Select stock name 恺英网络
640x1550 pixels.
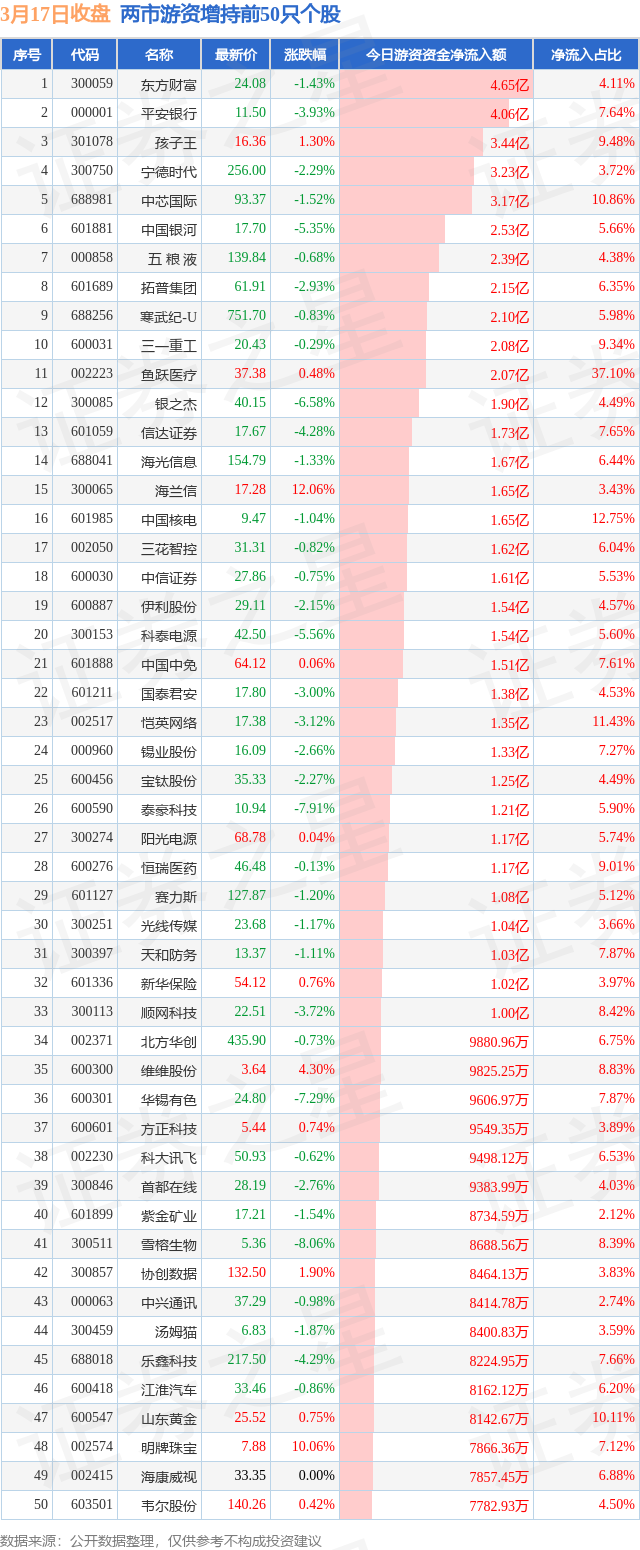point(169,722)
